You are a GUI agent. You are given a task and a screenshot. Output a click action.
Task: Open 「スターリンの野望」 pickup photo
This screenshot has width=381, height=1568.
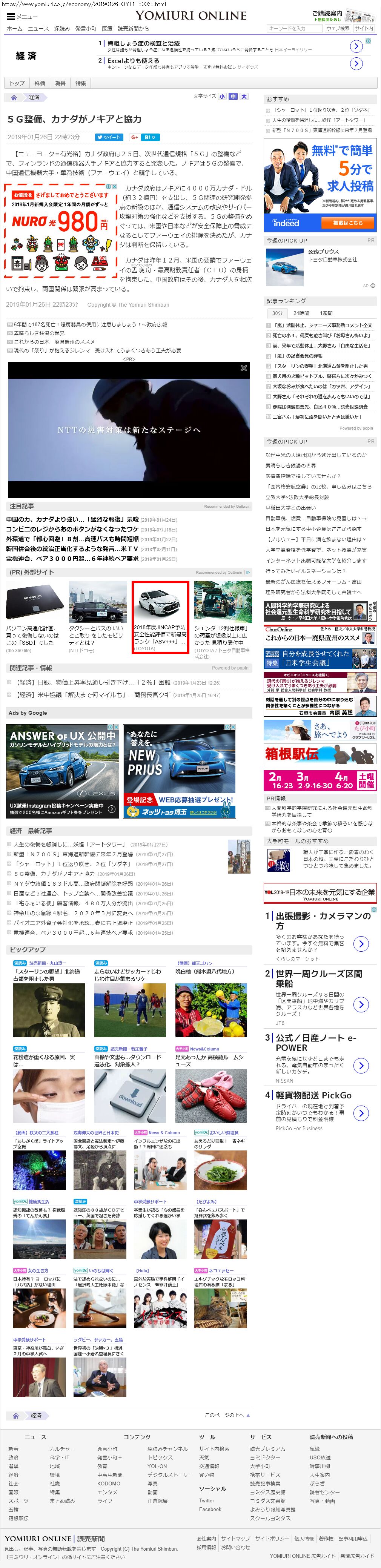pyautogui.click(x=49, y=1011)
